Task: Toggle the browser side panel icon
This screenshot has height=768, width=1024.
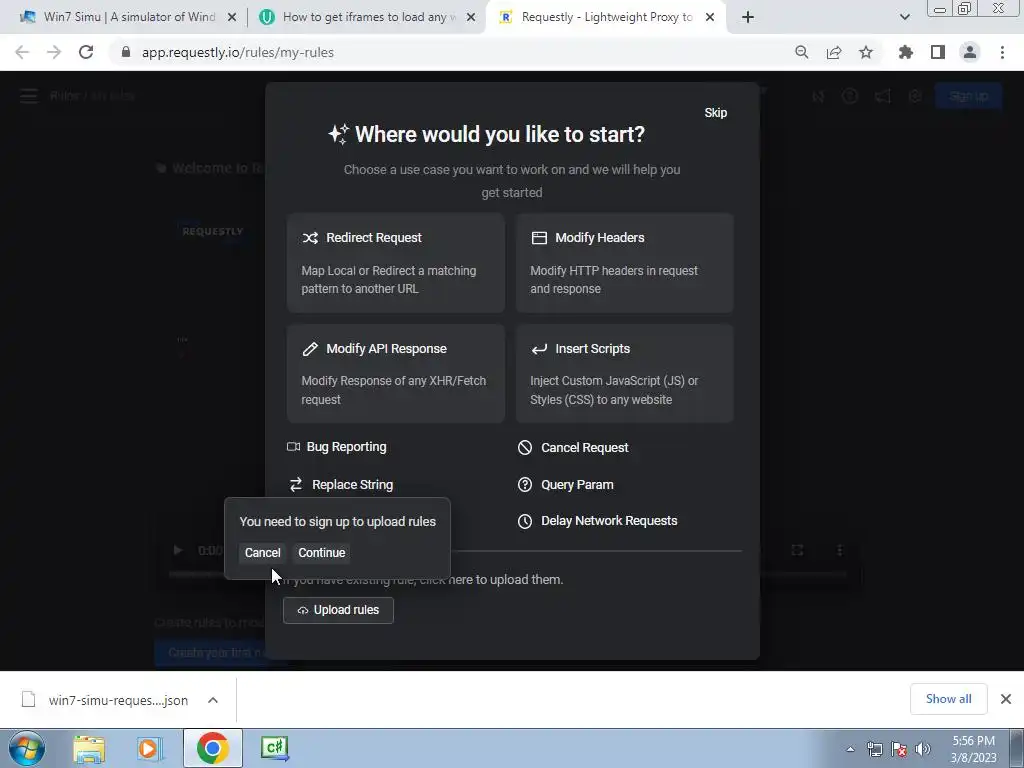Action: [938, 52]
